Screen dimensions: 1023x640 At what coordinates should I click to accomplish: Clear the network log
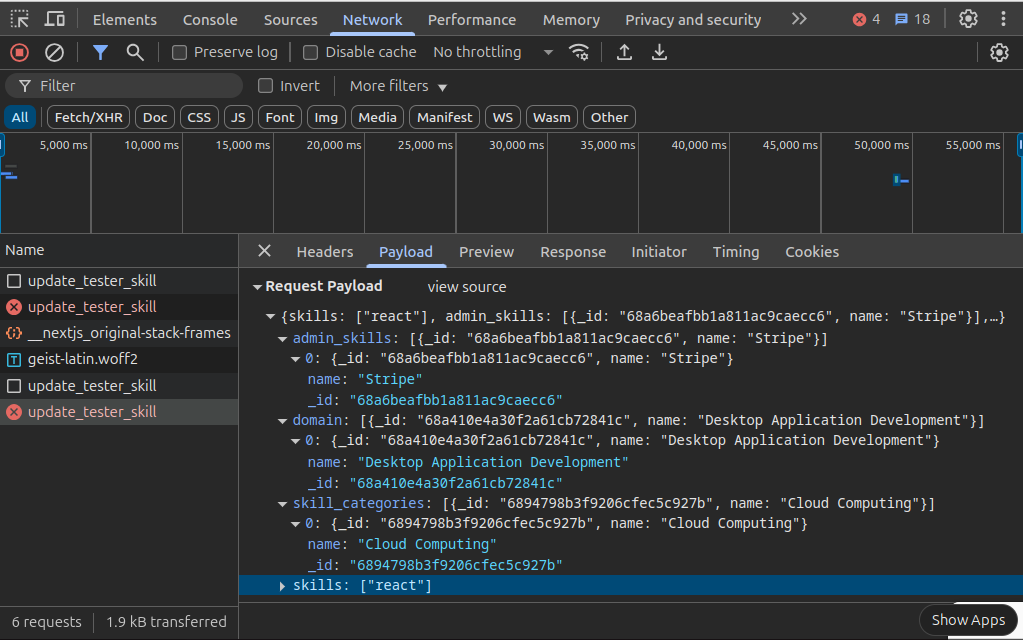coord(55,53)
